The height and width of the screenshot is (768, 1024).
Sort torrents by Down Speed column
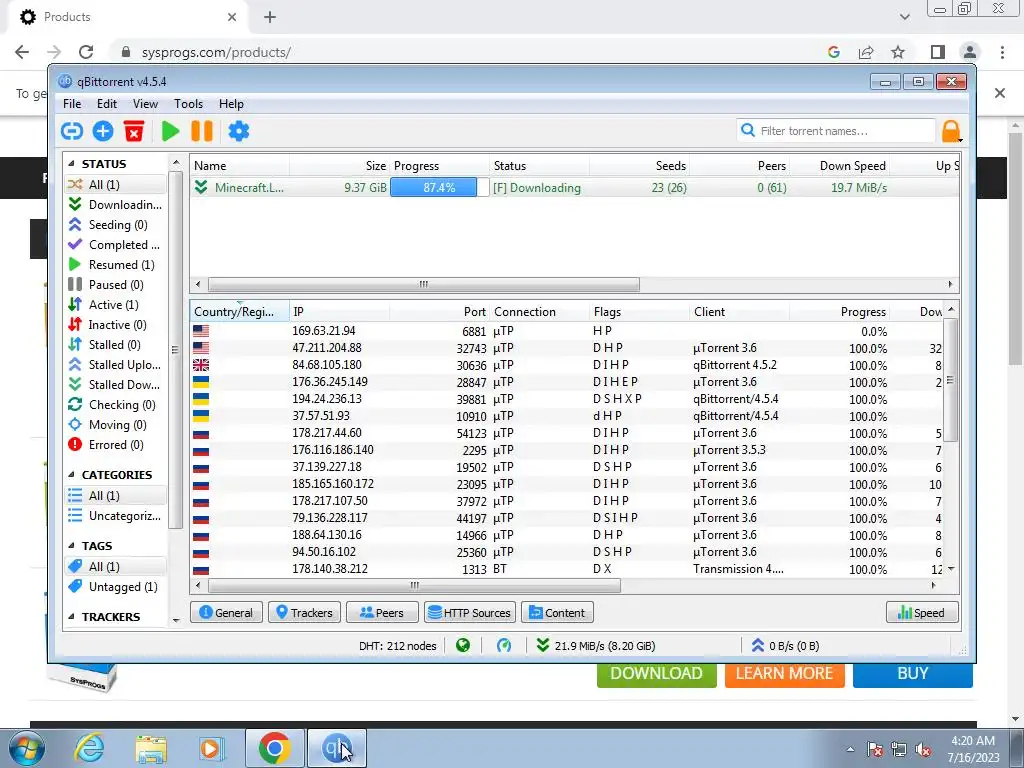pos(840,166)
